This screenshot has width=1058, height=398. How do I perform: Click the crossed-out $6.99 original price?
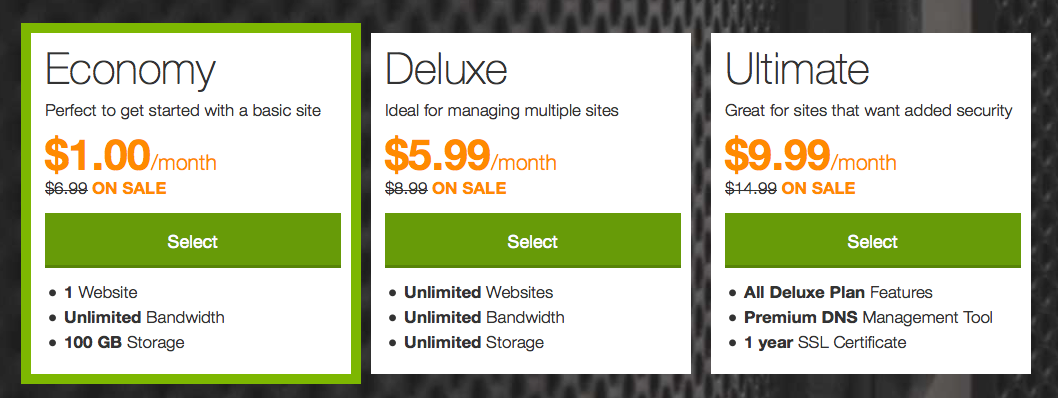(x=66, y=188)
